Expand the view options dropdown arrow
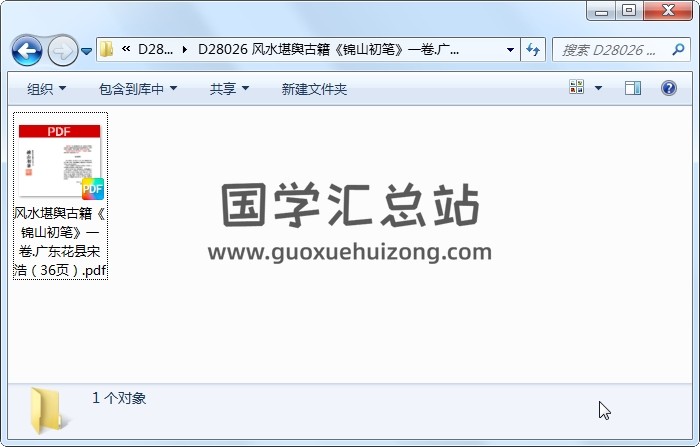The image size is (700, 447). point(598,88)
